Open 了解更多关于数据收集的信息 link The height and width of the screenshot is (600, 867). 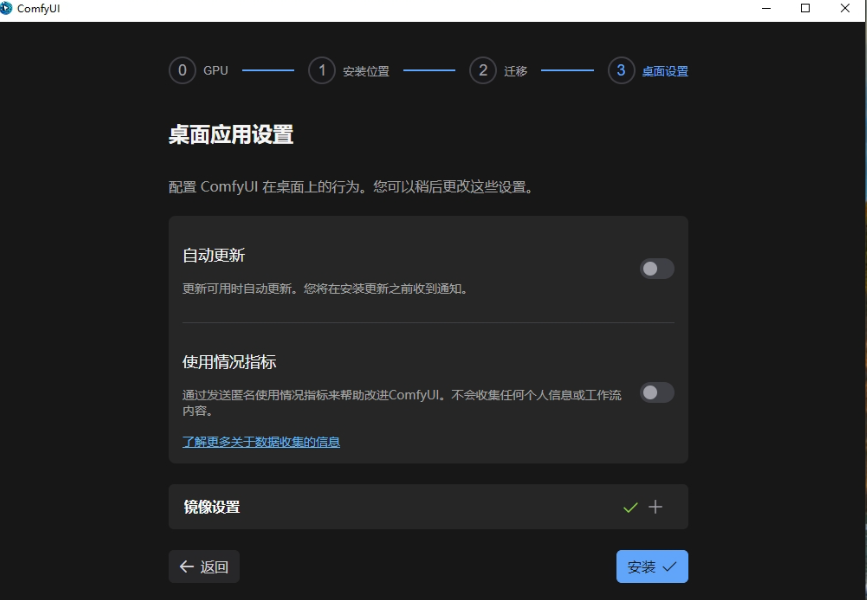coord(261,441)
